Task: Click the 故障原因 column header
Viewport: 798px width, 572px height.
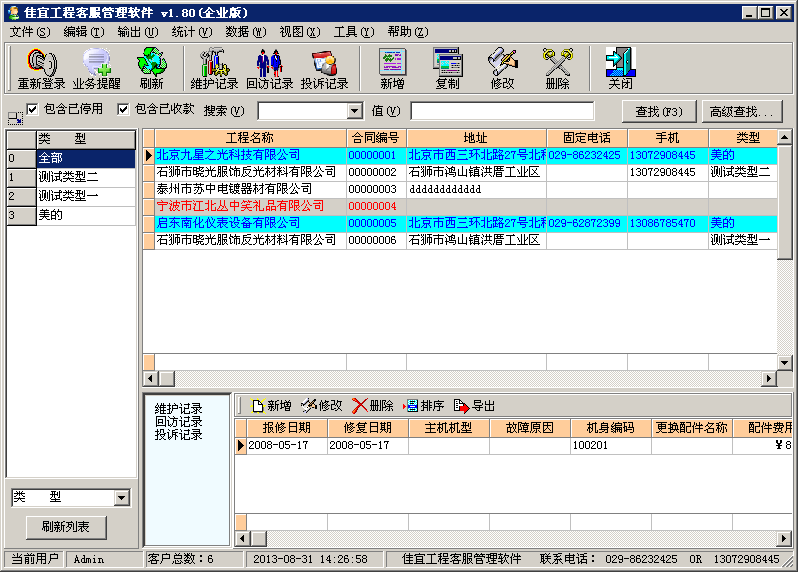Action: pos(529,428)
